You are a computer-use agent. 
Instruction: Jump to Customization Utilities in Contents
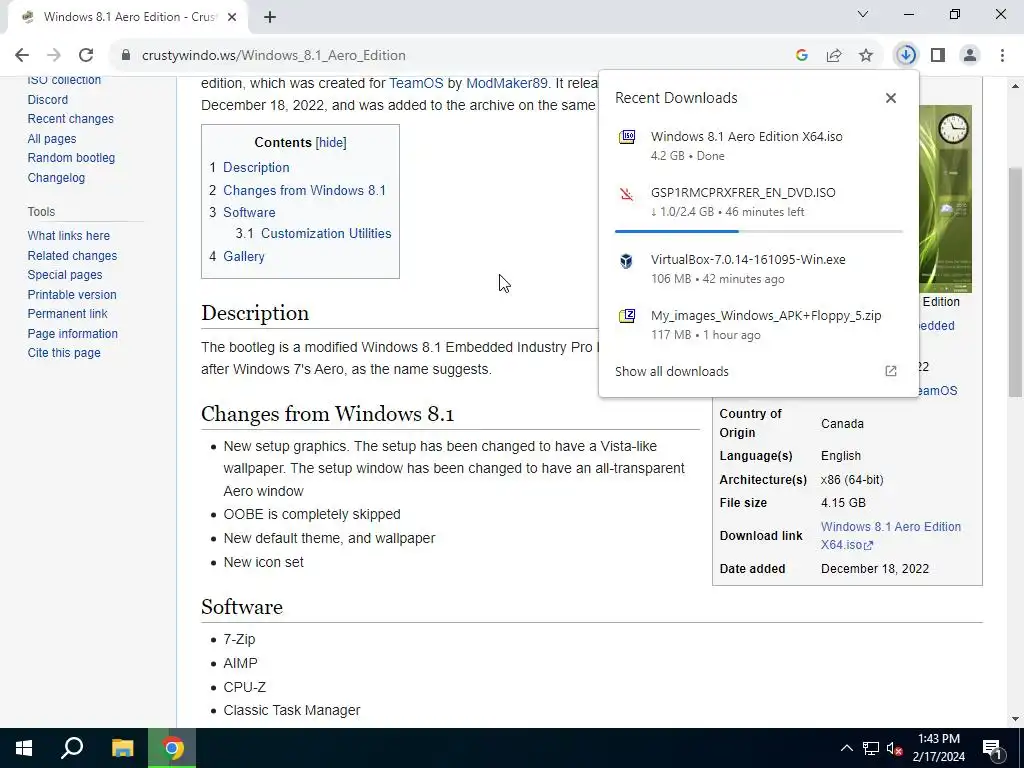326,234
